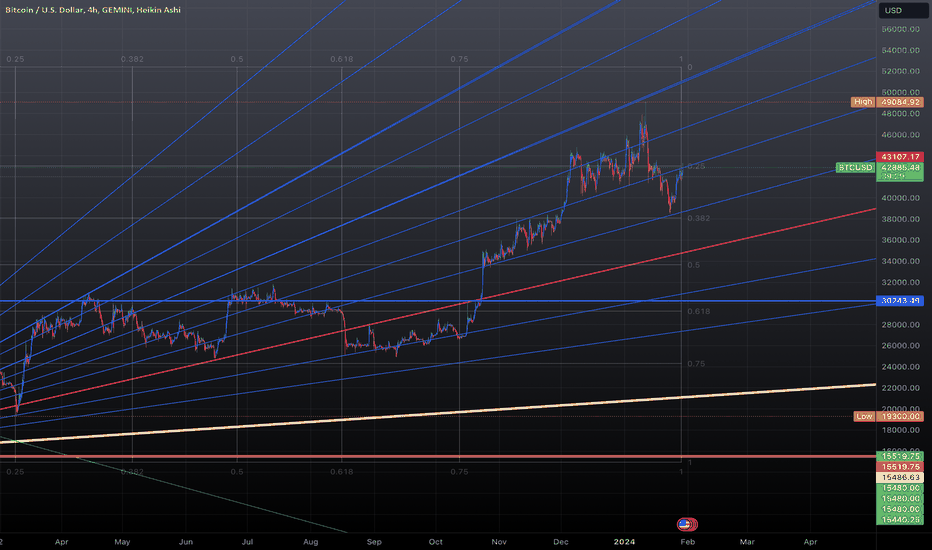932x550 pixels.
Task: Click the 52000.00 price axis tick
Action: (900, 71)
